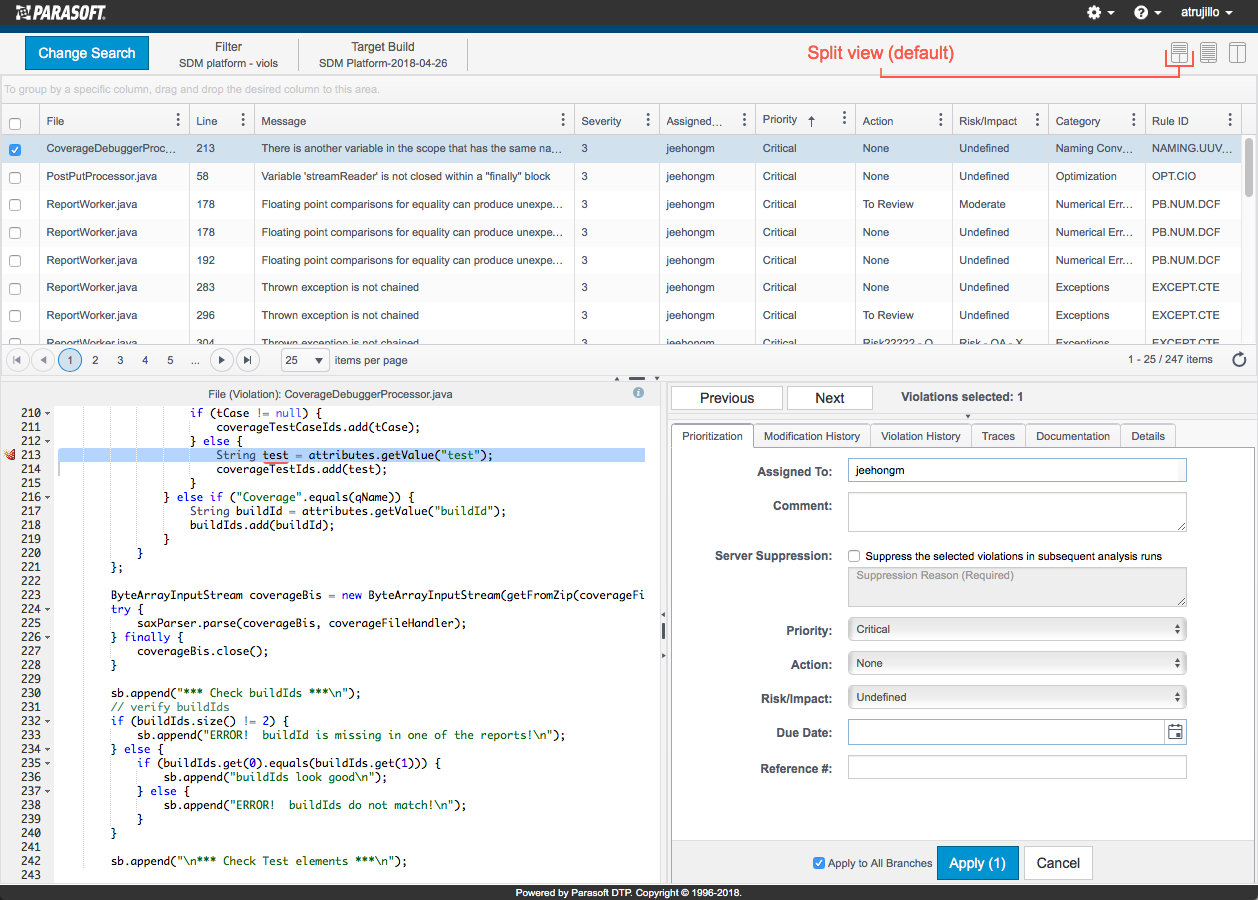Open Filter SDM platform - viols selector
Screen dimensions: 1258x900
[228, 54]
